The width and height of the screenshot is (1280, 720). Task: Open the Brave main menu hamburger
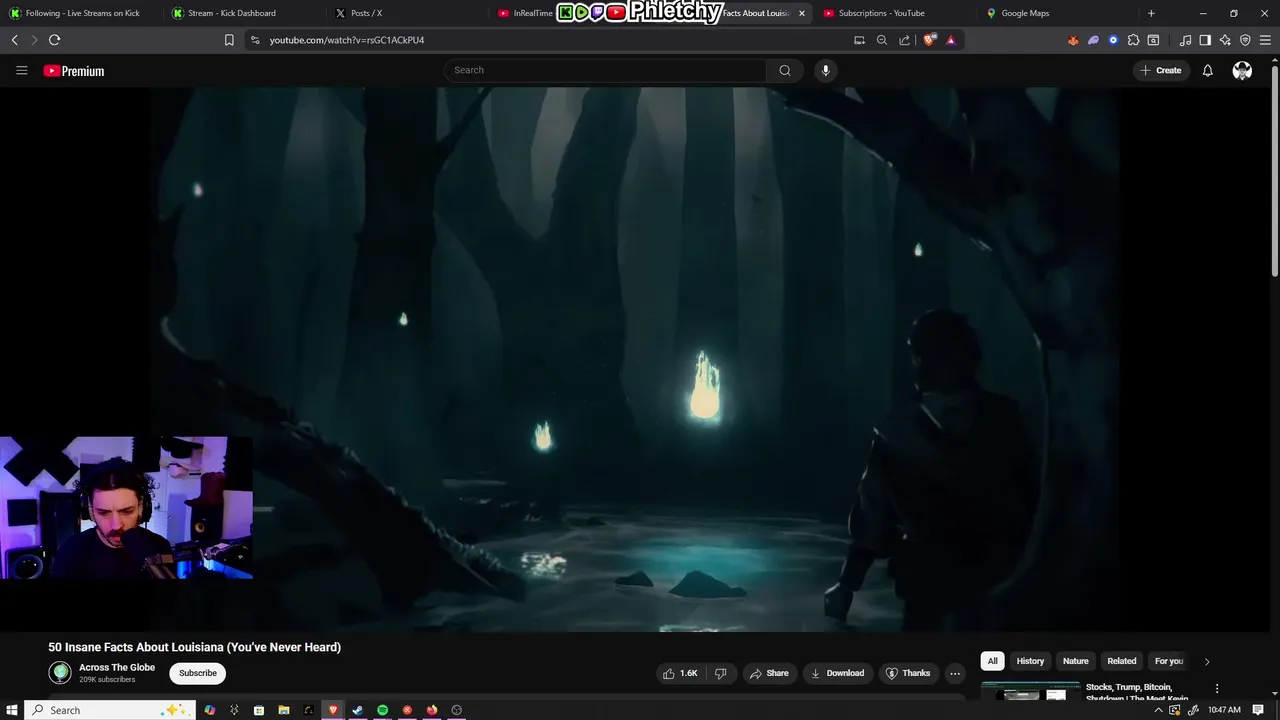pos(1265,40)
